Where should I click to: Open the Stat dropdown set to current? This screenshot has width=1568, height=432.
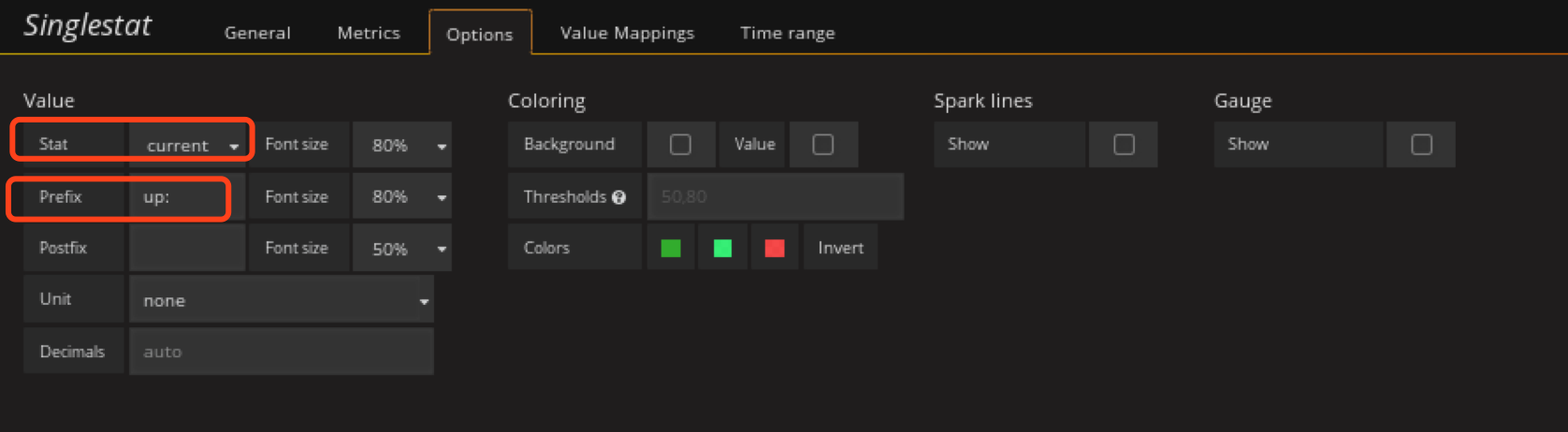point(191,145)
